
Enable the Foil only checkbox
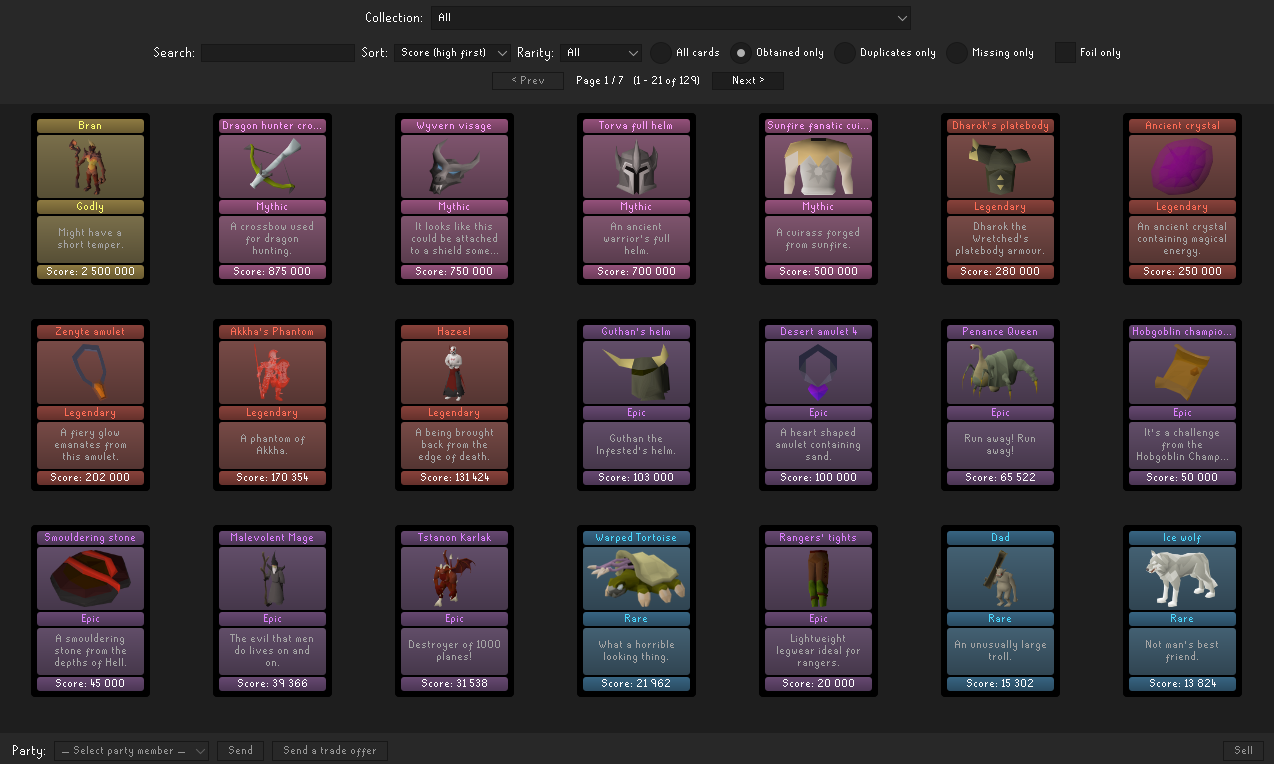pyautogui.click(x=1065, y=53)
